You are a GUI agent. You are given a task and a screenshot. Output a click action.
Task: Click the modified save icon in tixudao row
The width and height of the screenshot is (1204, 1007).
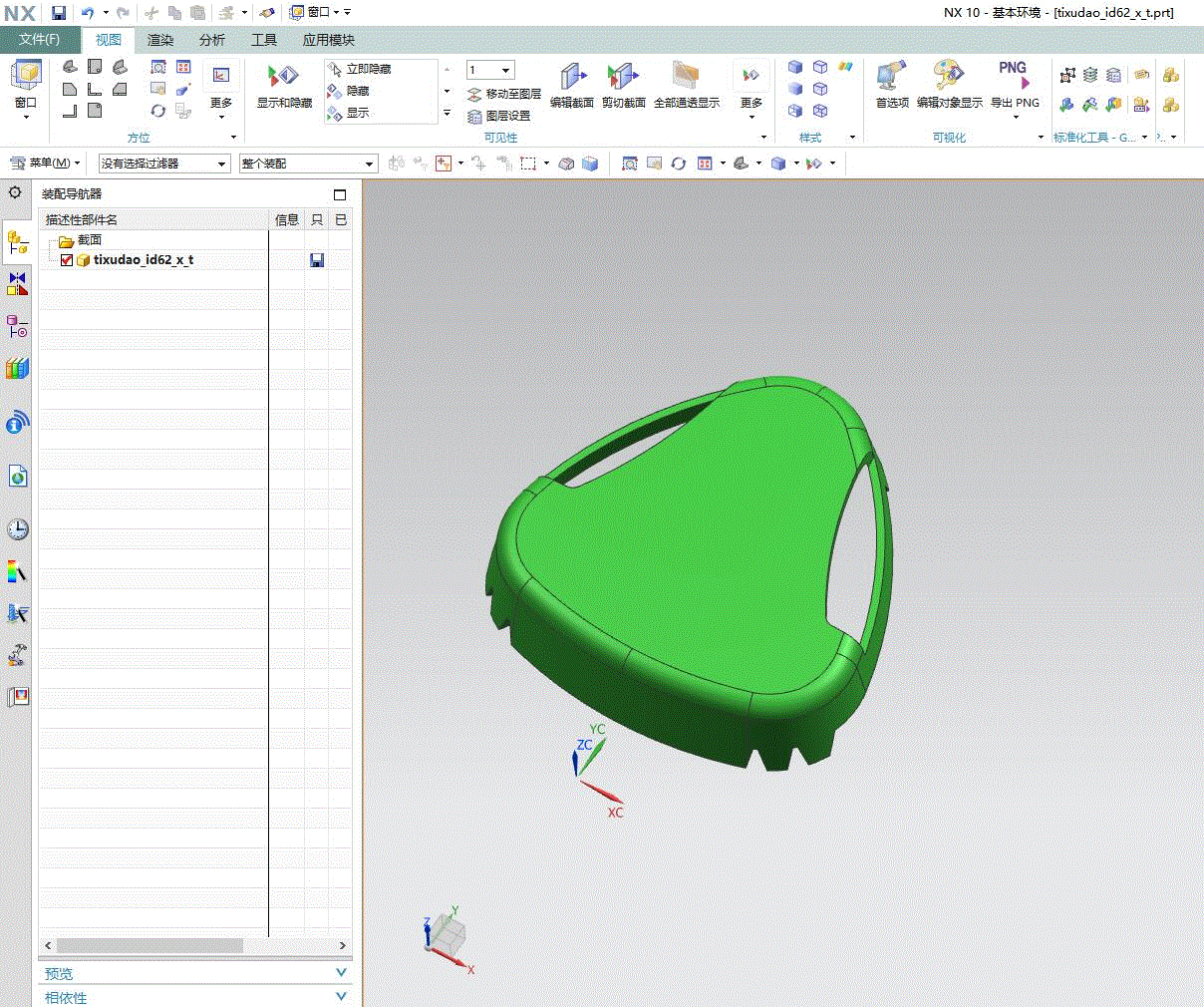click(317, 260)
